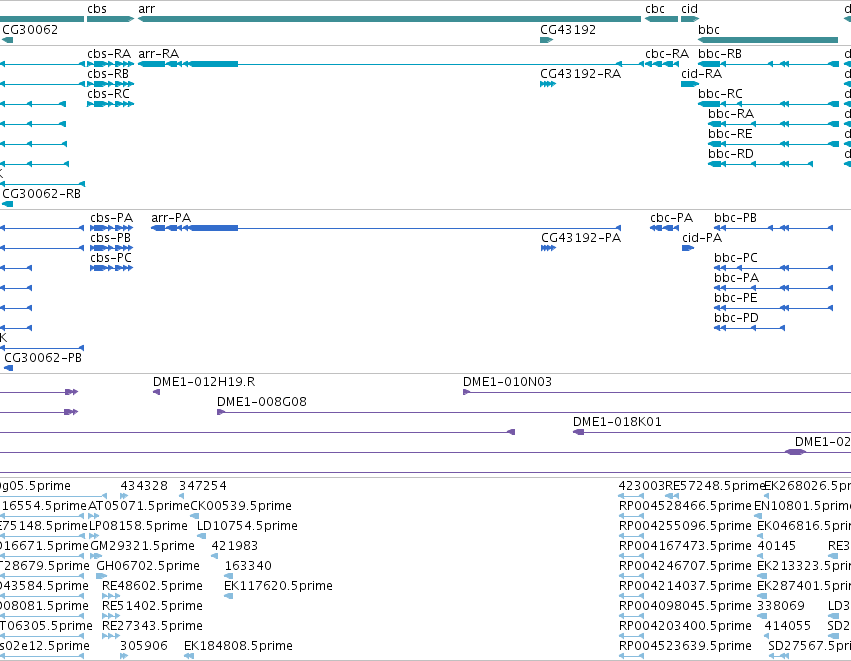Click protein CG30062-PB
Viewport: 851px width, 661px height.
click(9, 368)
